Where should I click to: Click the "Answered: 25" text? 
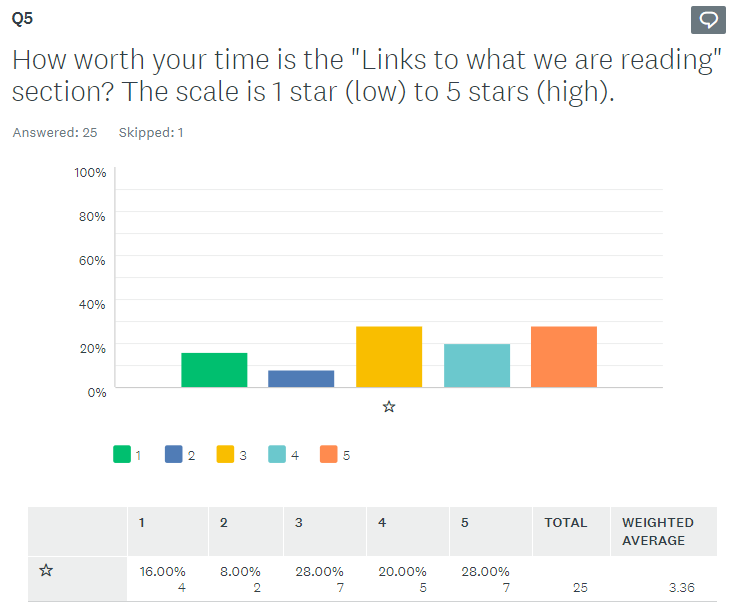pos(54,133)
